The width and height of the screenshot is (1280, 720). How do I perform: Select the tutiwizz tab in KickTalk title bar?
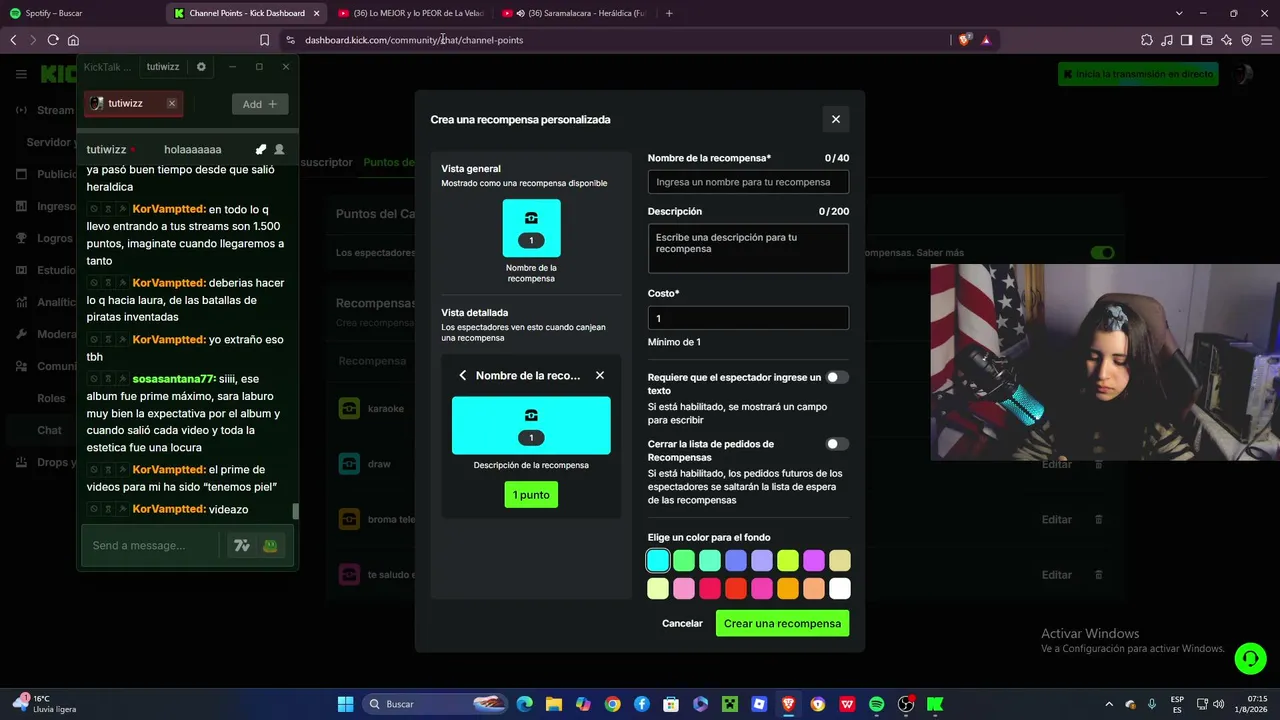163,67
